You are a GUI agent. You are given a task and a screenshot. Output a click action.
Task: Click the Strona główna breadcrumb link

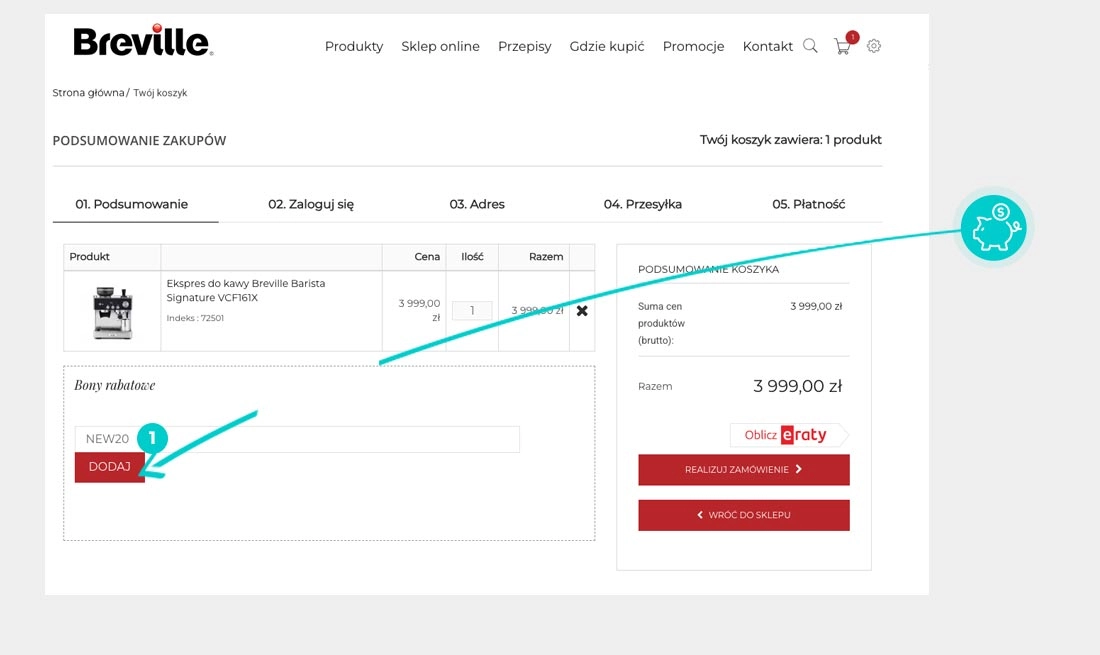[x=88, y=93]
